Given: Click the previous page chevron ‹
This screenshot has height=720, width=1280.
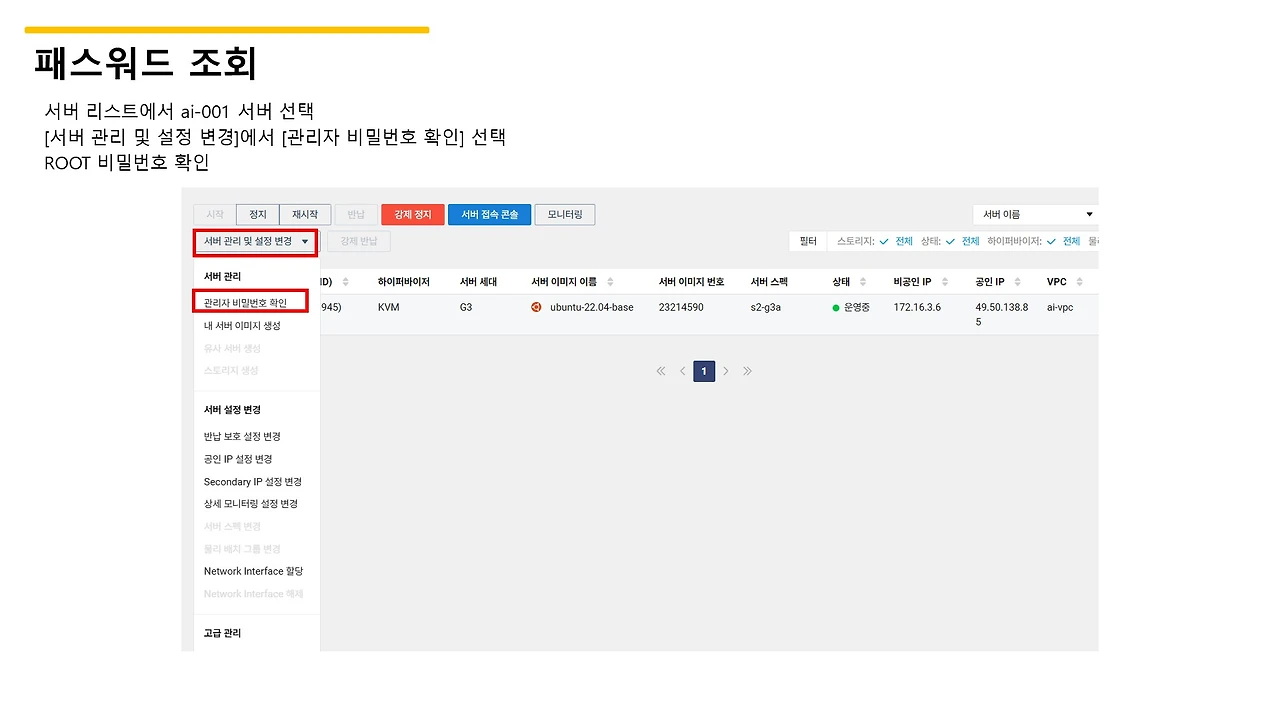Looking at the screenshot, I should pos(682,371).
